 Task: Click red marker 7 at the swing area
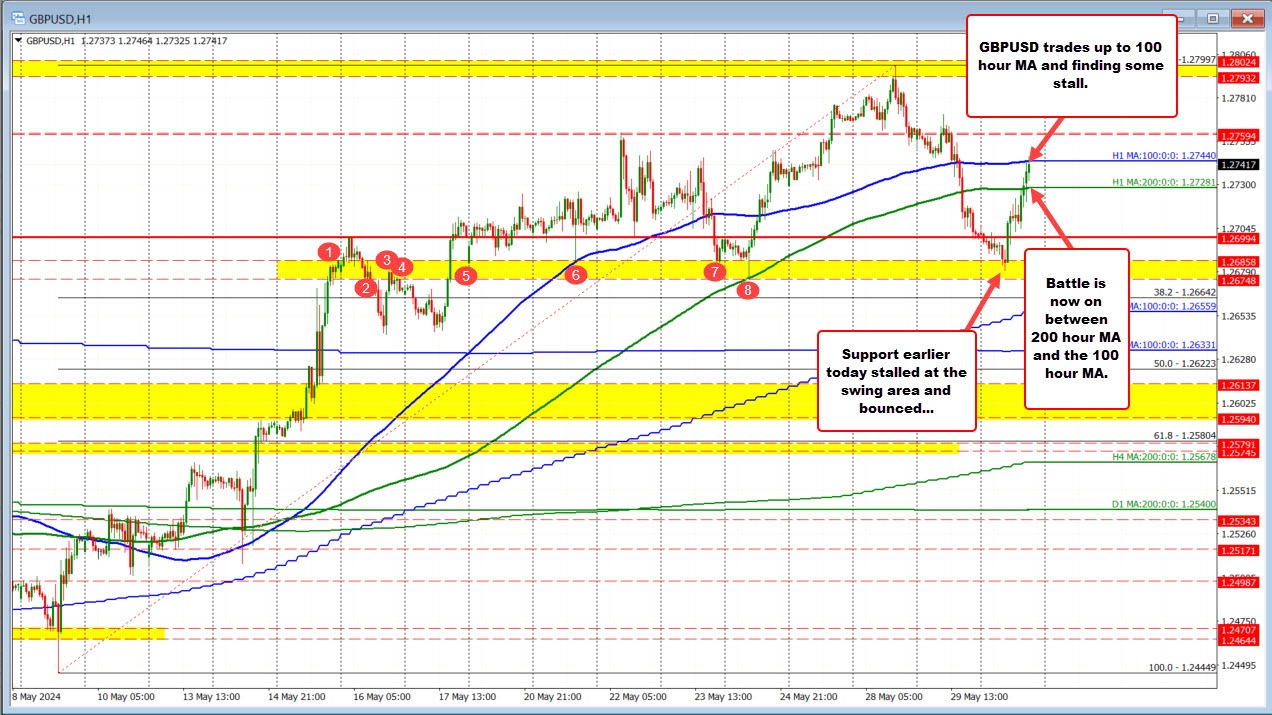click(x=715, y=270)
